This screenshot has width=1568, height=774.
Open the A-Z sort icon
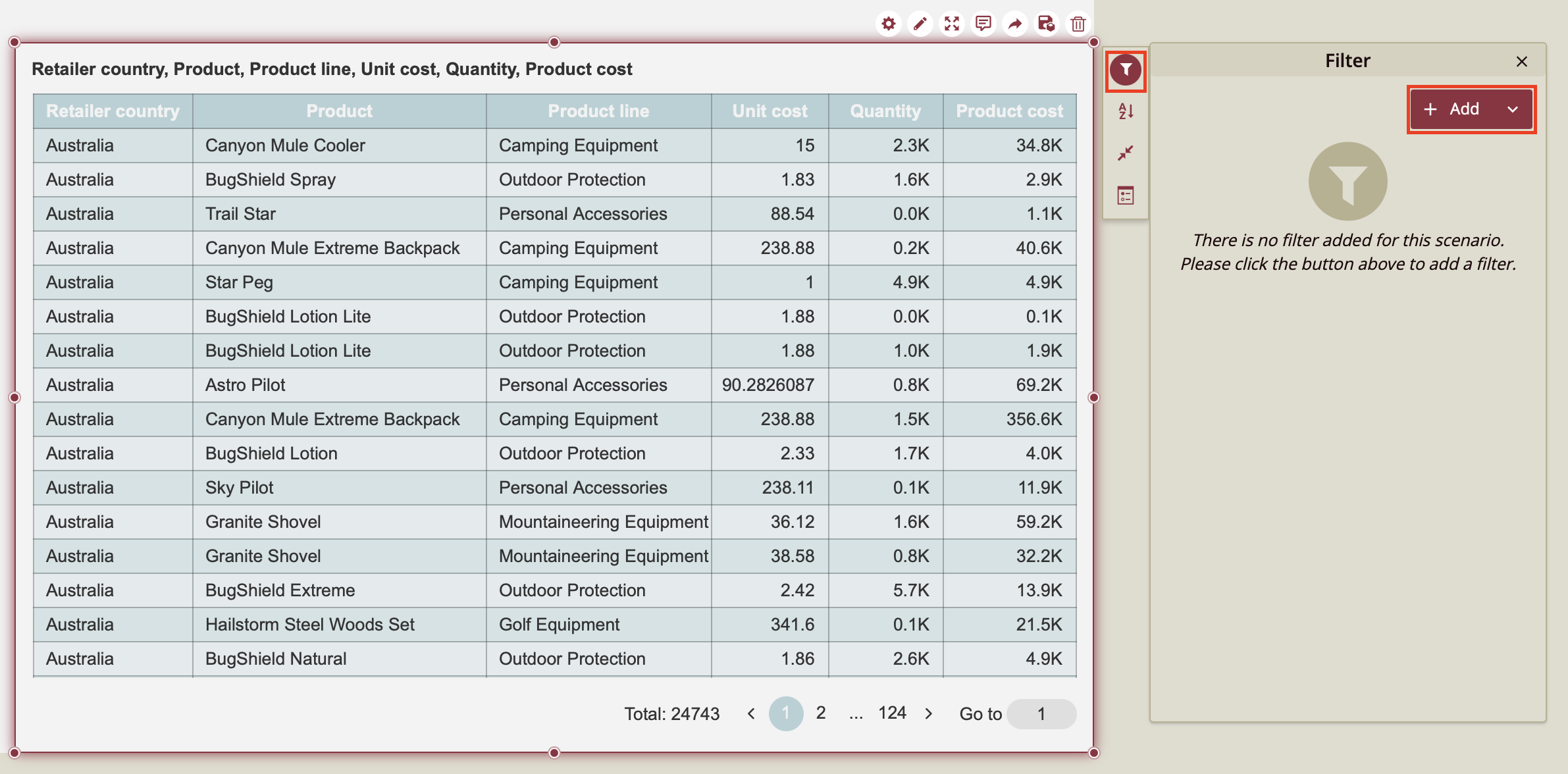tap(1126, 111)
